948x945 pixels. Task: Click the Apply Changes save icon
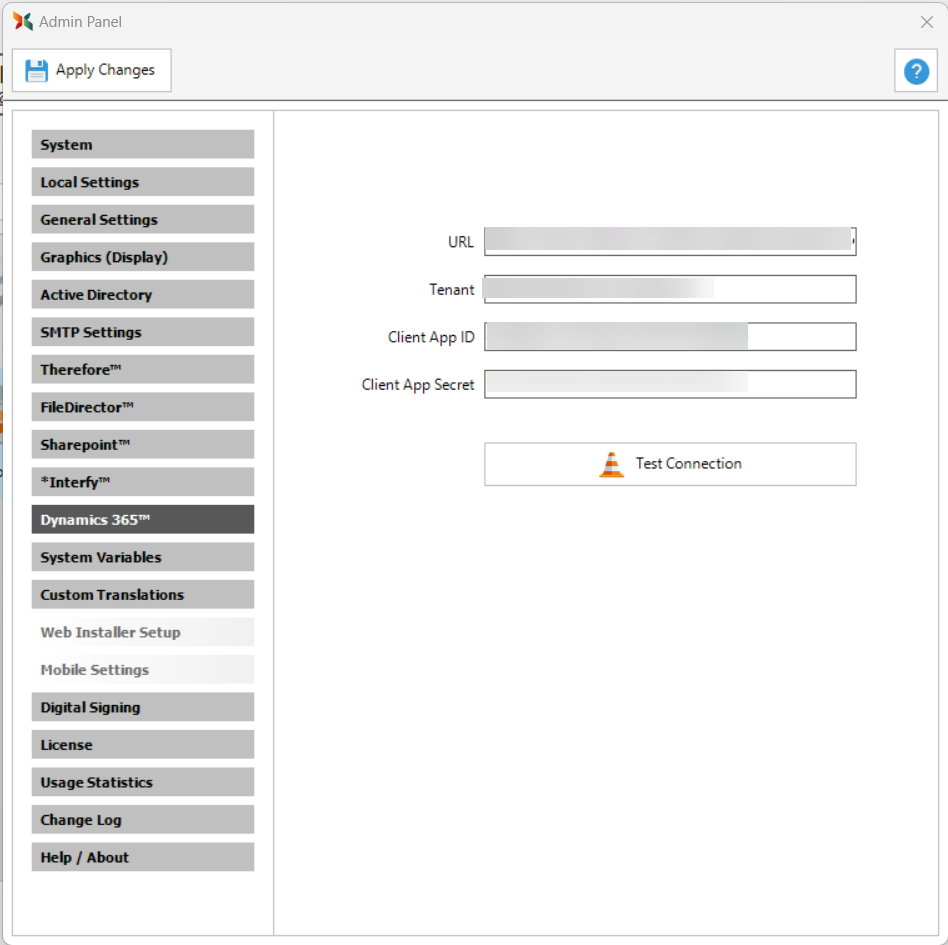tap(37, 70)
